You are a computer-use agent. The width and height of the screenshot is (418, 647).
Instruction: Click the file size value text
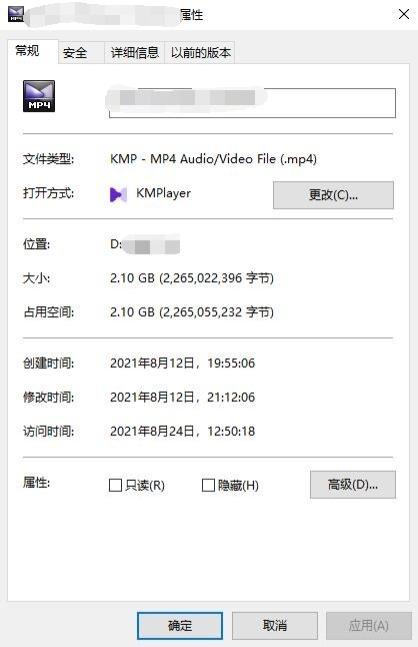coord(192,278)
